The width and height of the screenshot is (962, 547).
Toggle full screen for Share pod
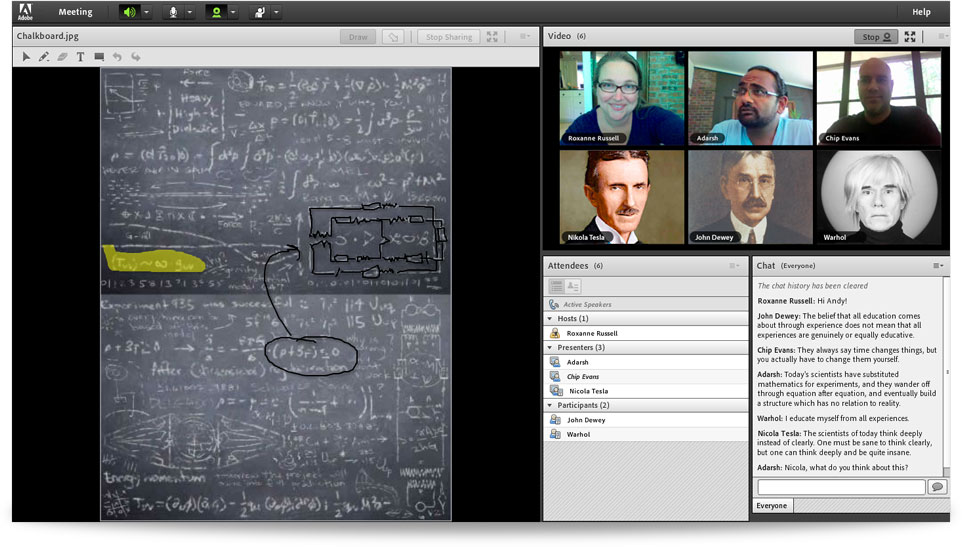click(x=492, y=37)
